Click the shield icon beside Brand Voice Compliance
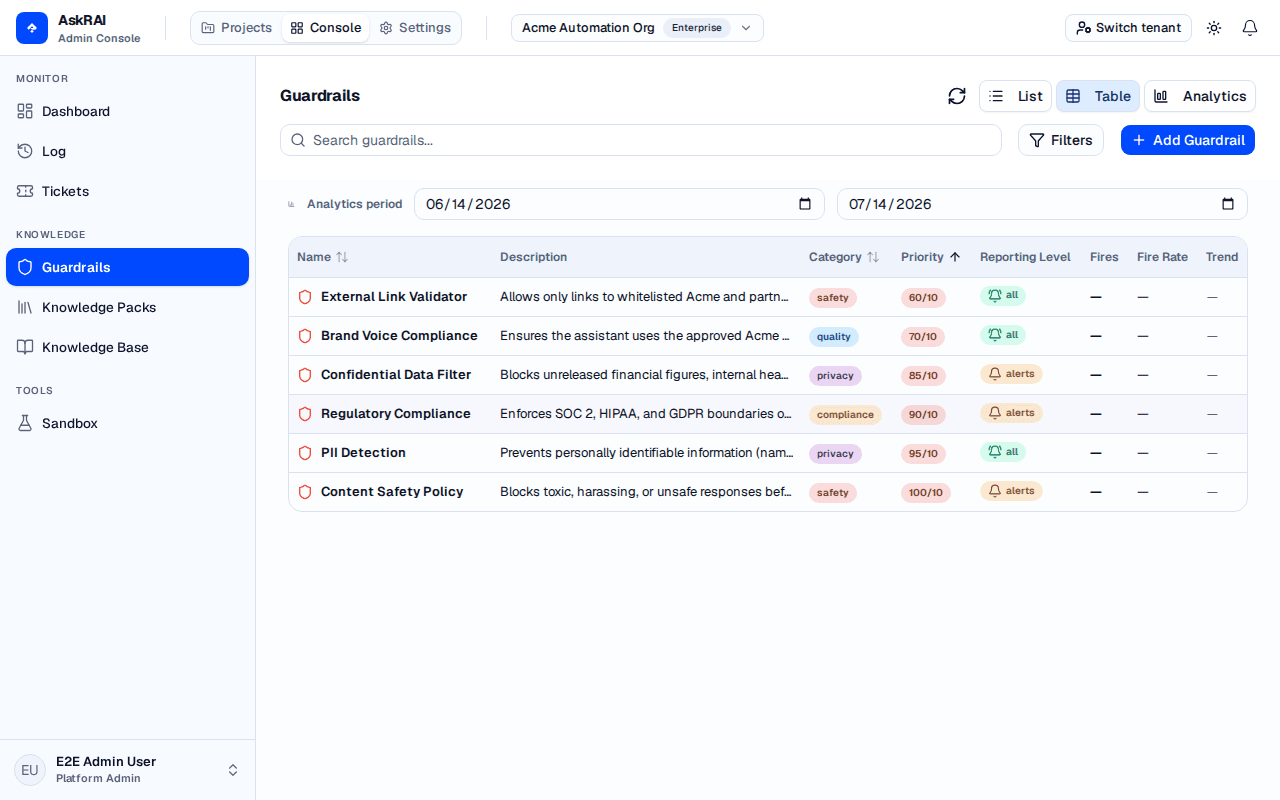The width and height of the screenshot is (1280, 800). [305, 336]
